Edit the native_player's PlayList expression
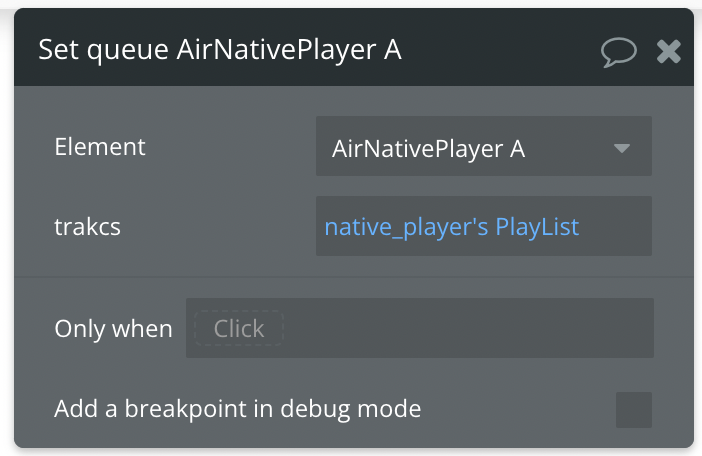This screenshot has width=702, height=456. click(452, 226)
